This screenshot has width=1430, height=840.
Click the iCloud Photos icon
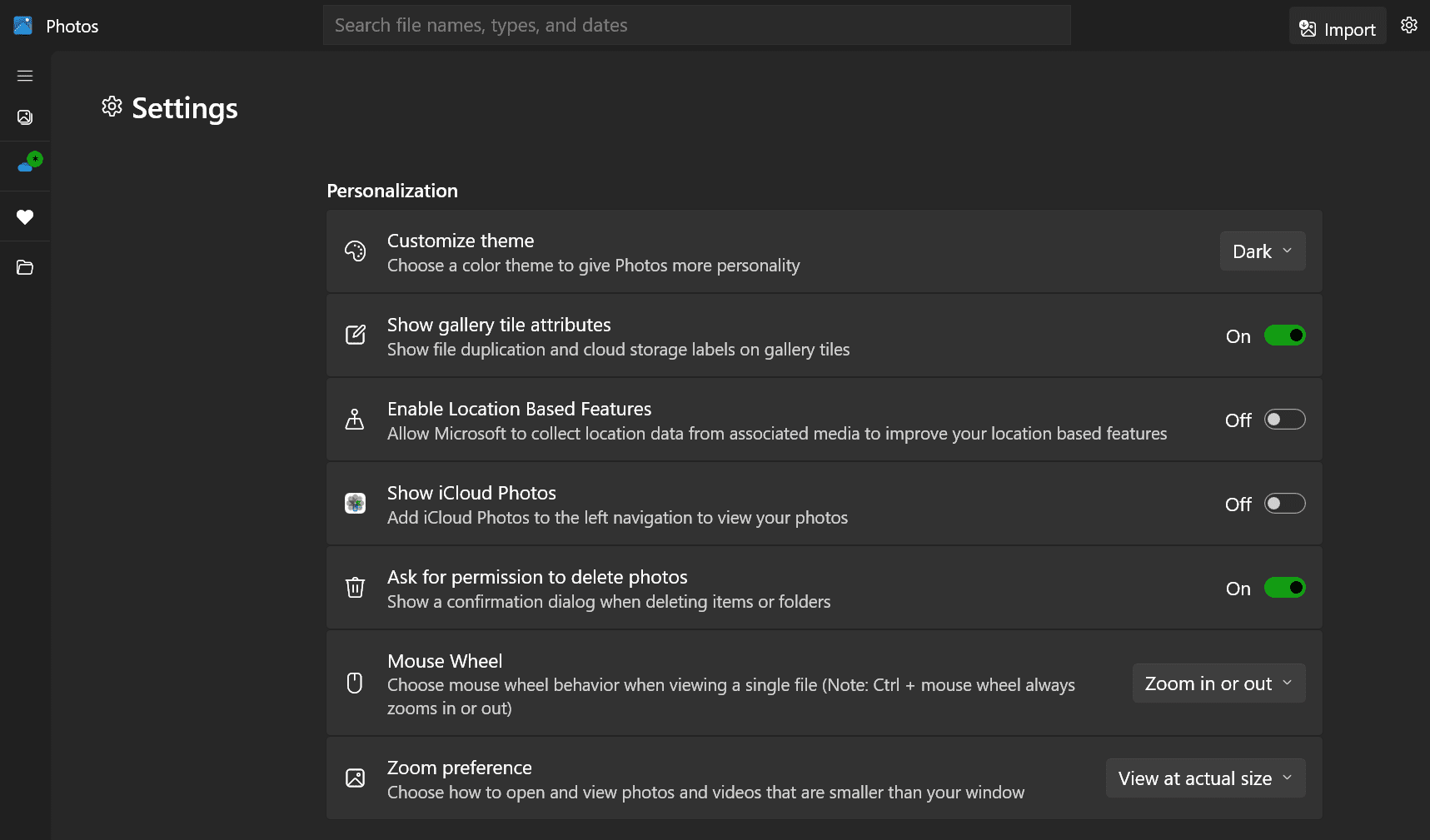coord(356,503)
